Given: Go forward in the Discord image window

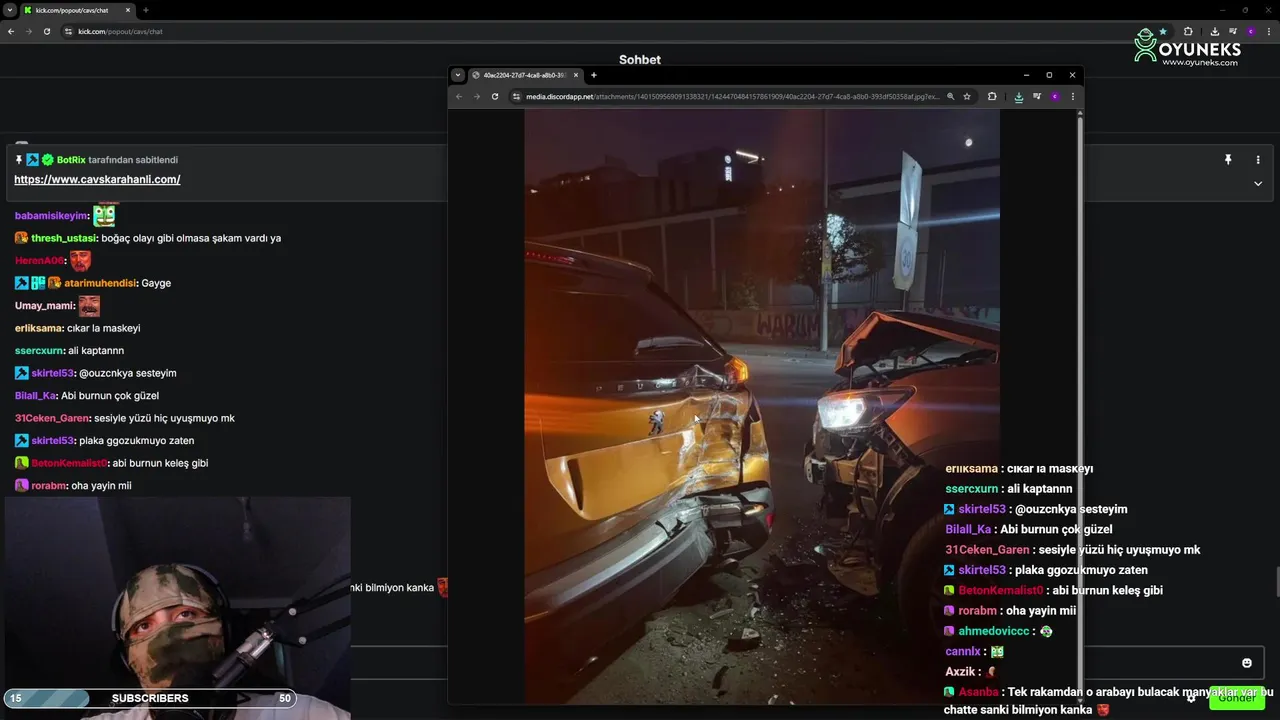Looking at the screenshot, I should [x=476, y=97].
